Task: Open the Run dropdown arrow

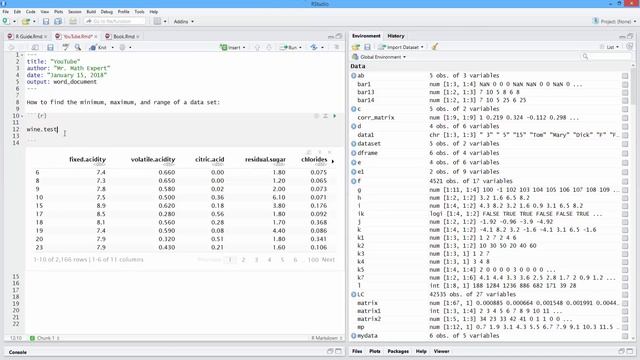Action: click(300, 48)
